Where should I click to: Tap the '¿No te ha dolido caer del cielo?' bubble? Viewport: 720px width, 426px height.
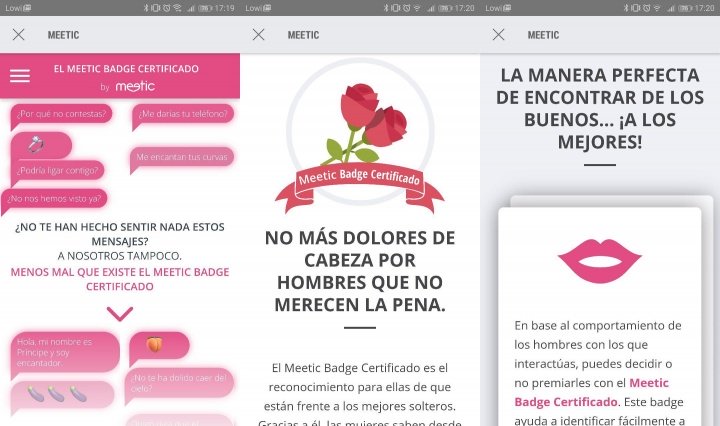coord(179,383)
